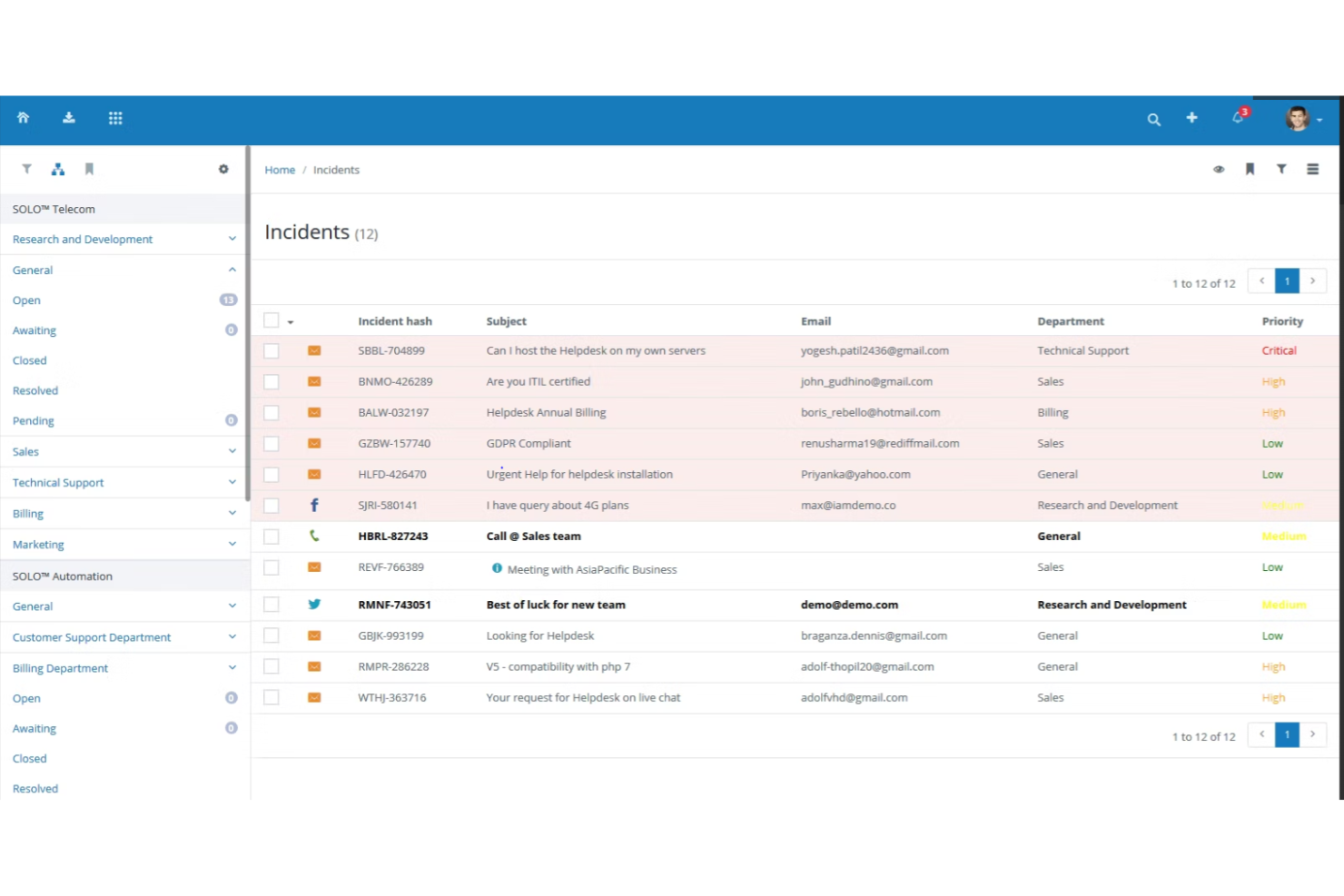Click the Home breadcrumb link
The image size is (1344, 896).
click(280, 170)
